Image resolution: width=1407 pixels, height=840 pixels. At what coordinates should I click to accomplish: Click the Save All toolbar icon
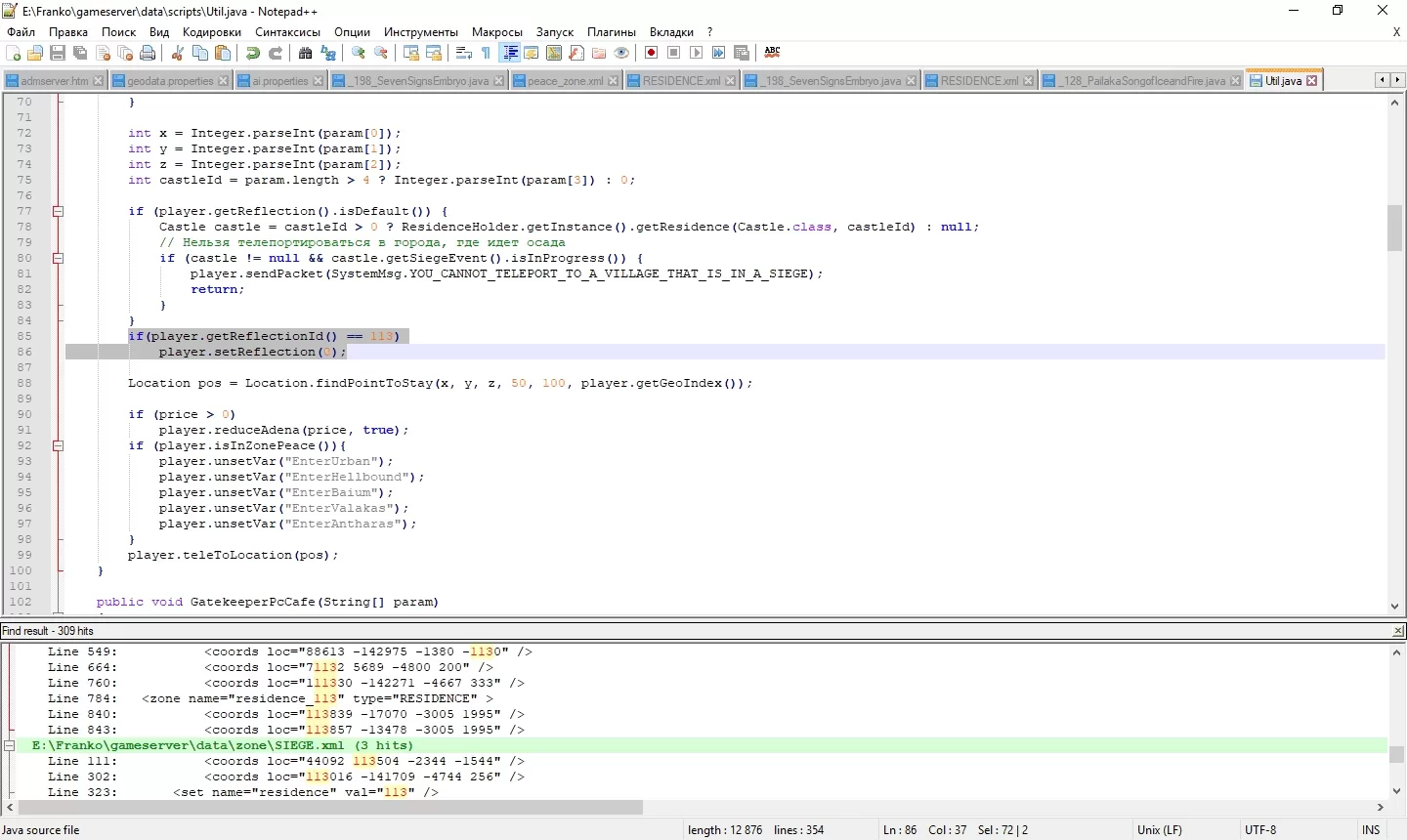(x=80, y=53)
